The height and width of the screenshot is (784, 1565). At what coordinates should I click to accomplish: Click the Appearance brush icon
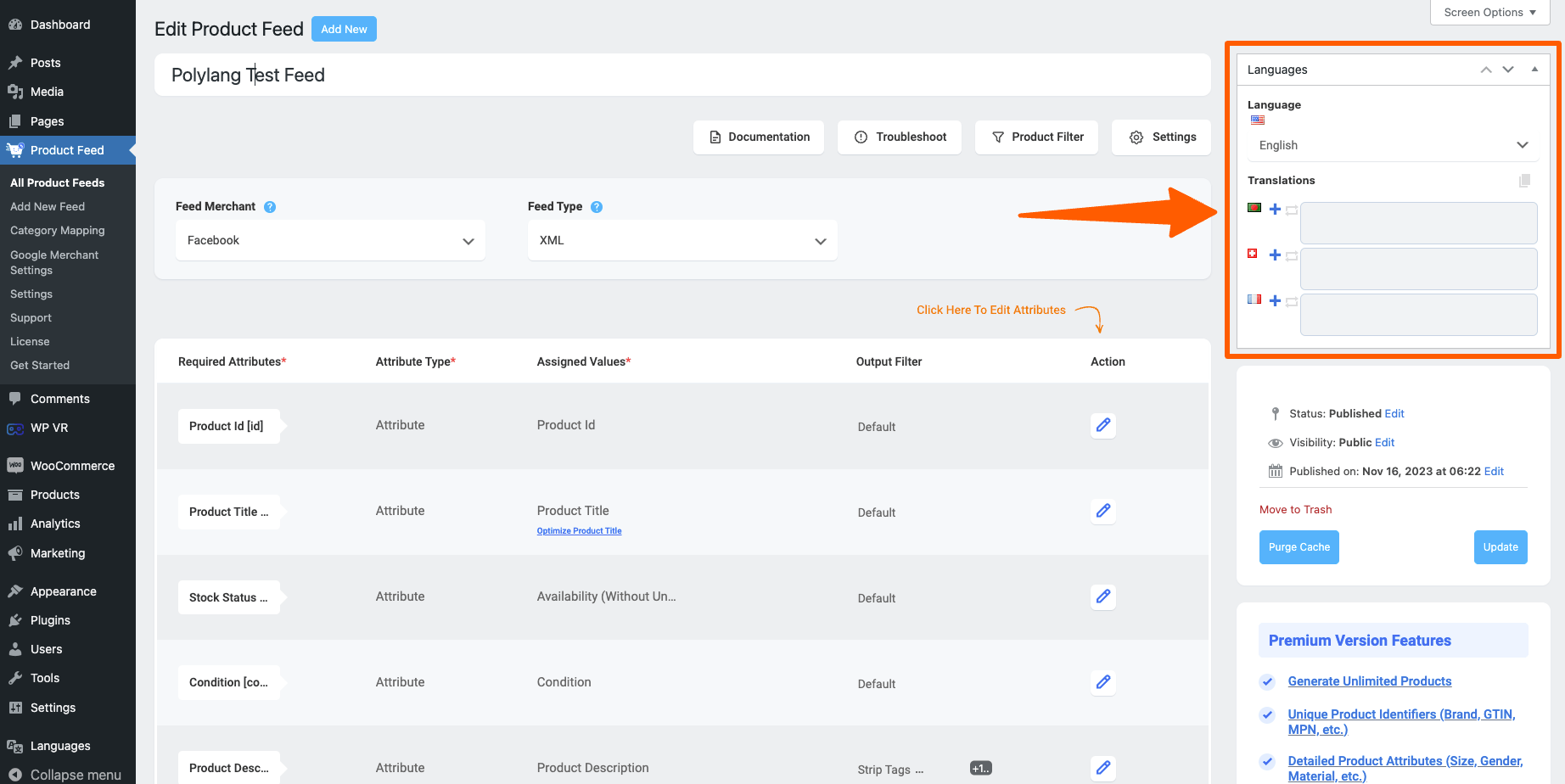point(15,591)
